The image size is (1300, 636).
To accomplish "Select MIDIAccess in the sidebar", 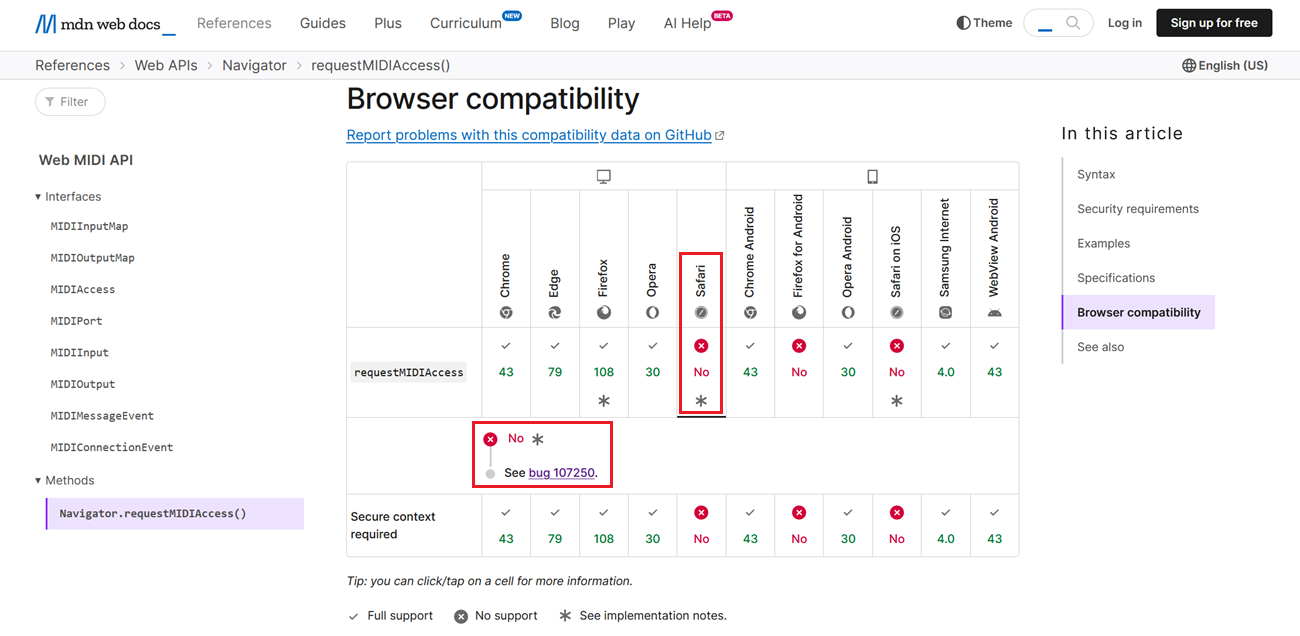I will (83, 289).
